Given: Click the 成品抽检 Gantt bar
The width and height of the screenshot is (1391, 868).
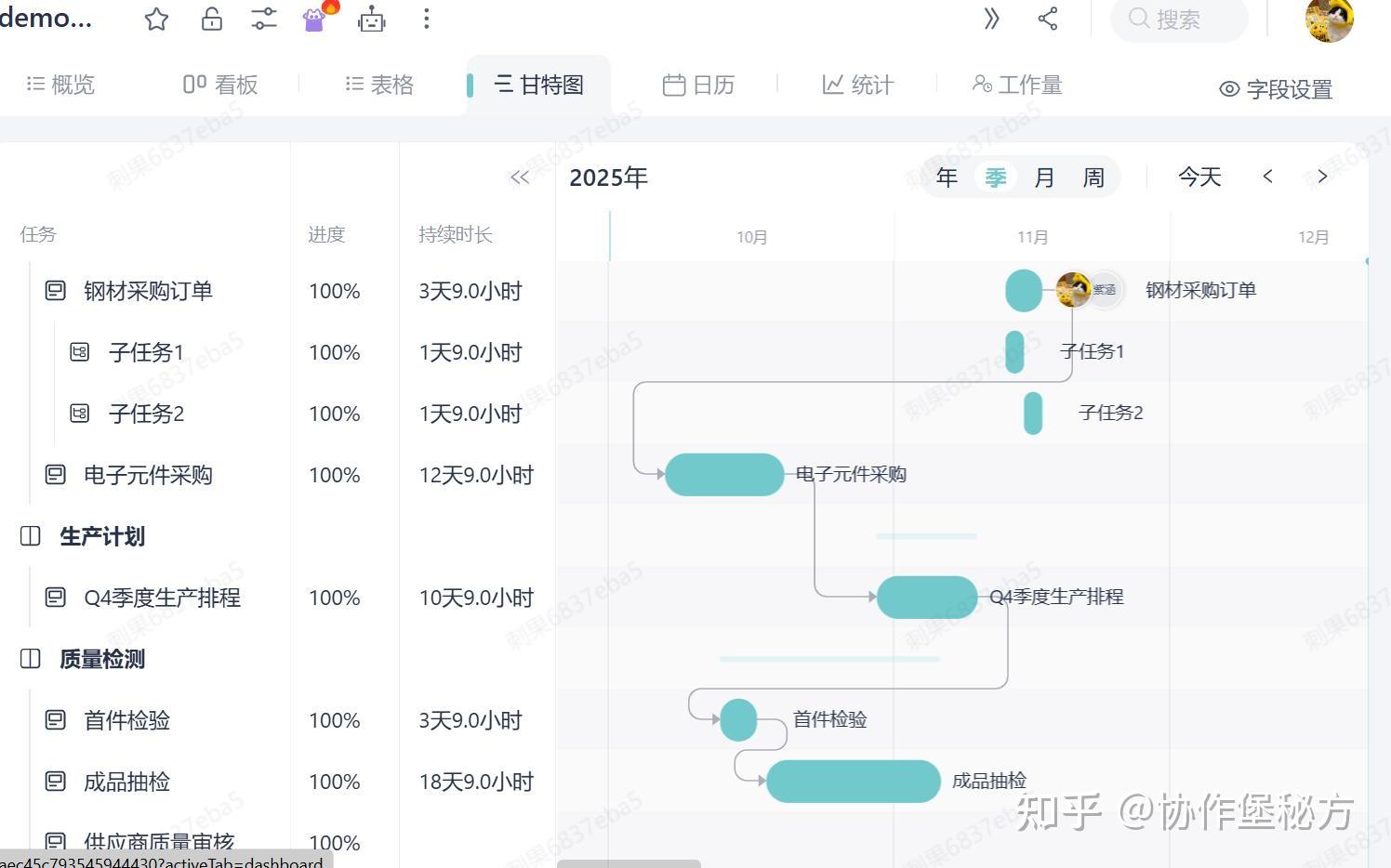Looking at the screenshot, I should pos(854,781).
